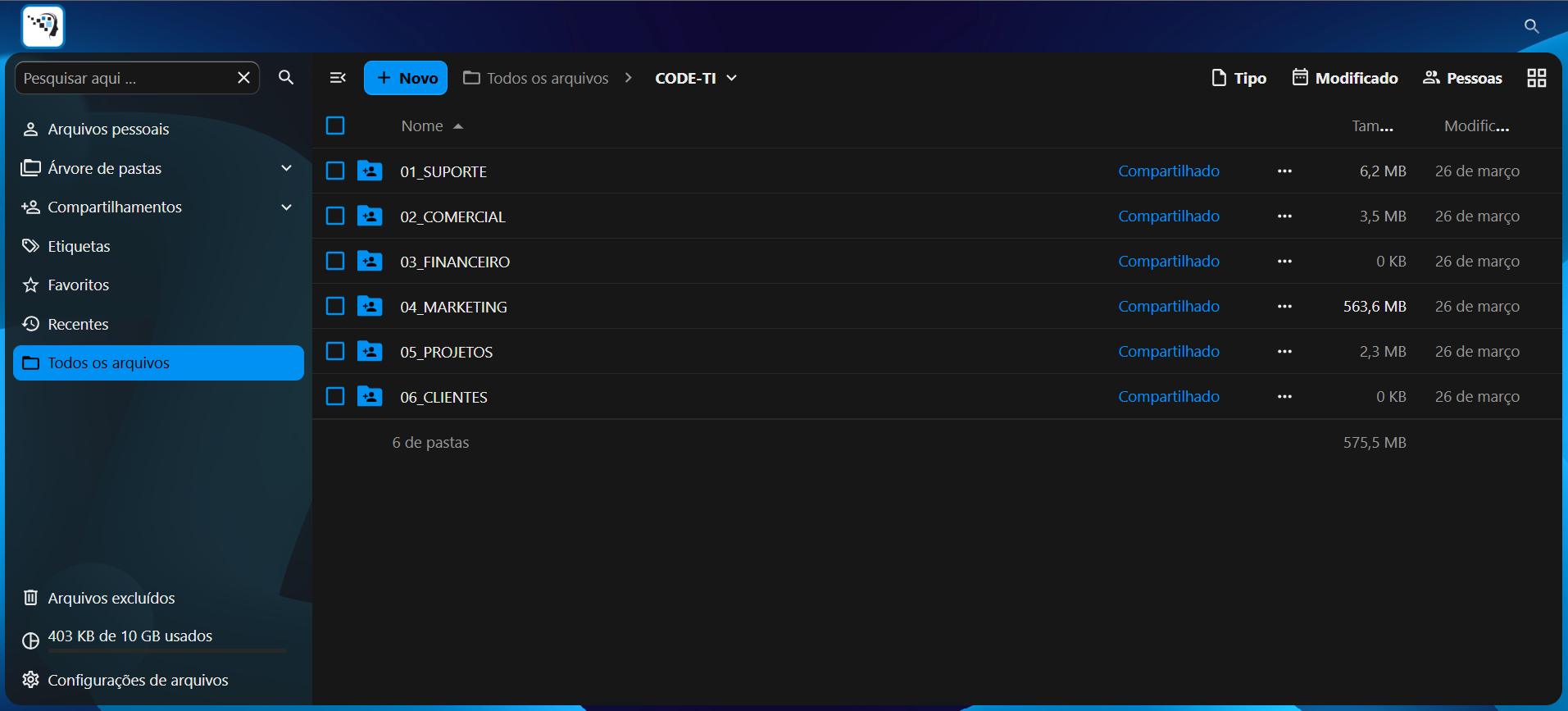Open actions menu for 05_PROJETOS
Viewport: 1568px width, 711px height.
[x=1284, y=352]
